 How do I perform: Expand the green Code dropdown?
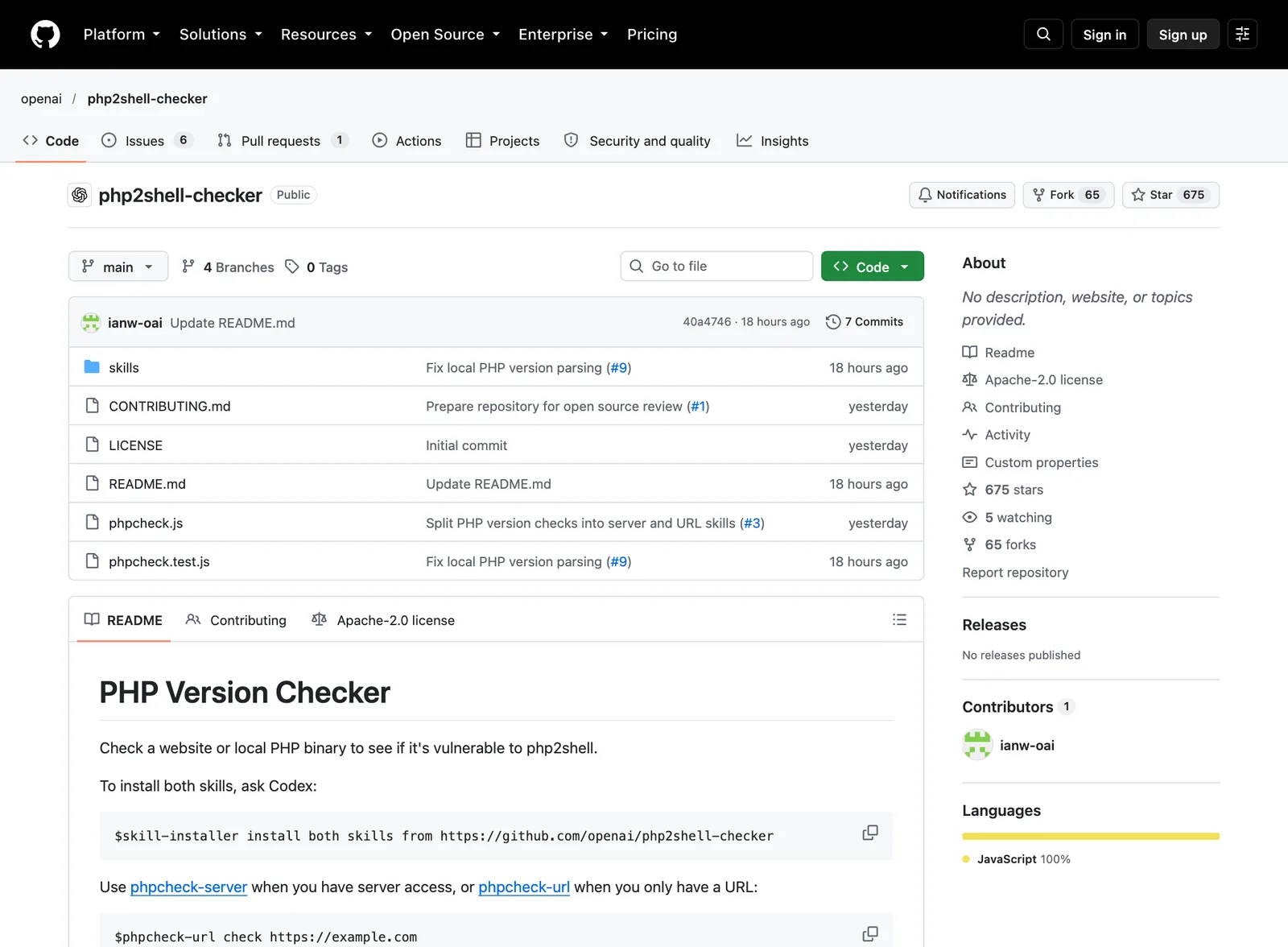click(873, 267)
